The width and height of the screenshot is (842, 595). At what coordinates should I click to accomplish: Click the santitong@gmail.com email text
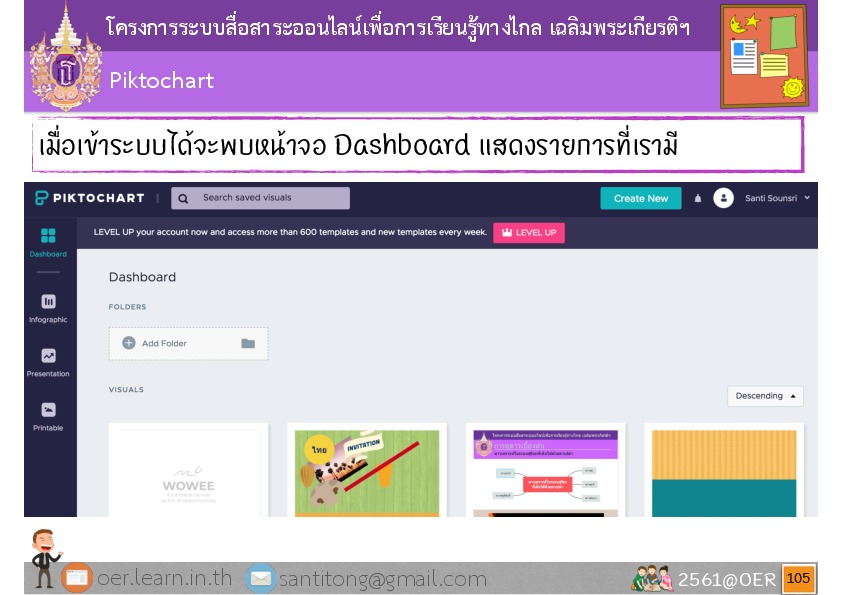[383, 579]
